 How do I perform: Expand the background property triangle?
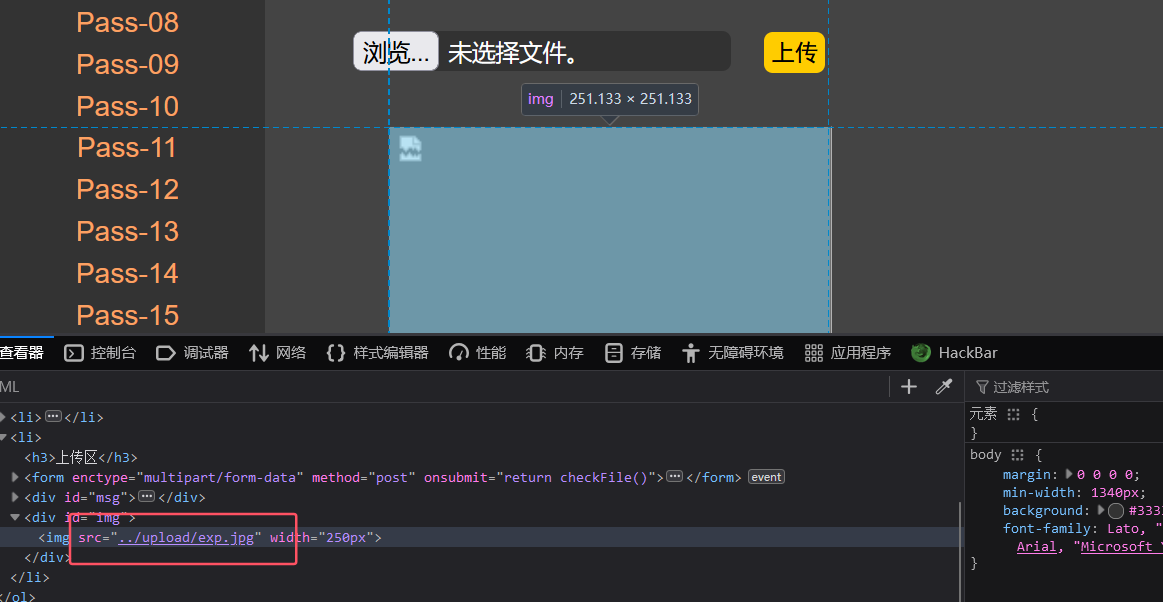(x=1101, y=510)
